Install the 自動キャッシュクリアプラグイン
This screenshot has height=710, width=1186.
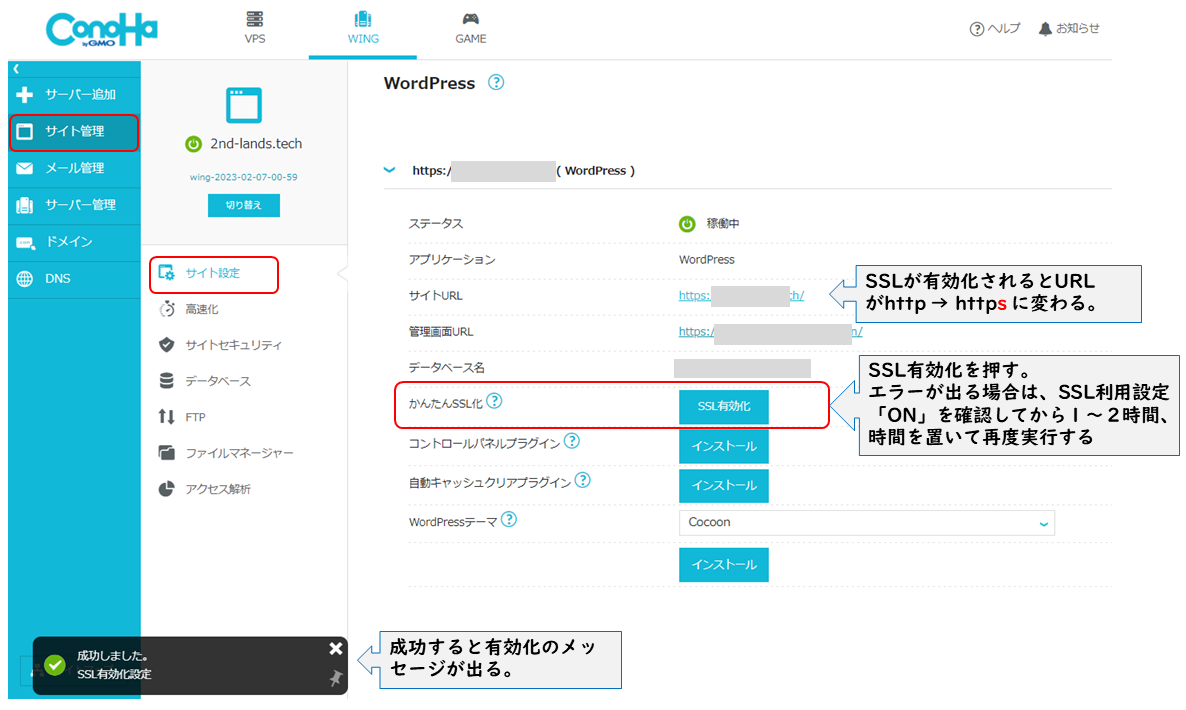(724, 485)
